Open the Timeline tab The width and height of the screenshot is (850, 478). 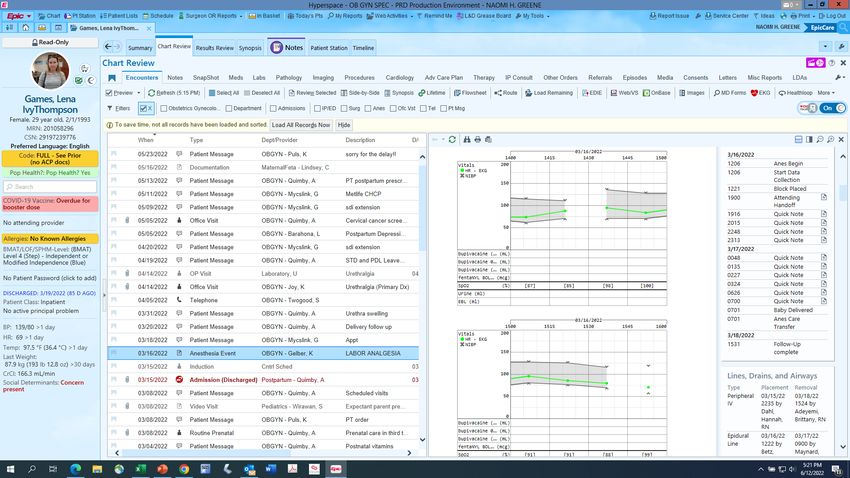(363, 48)
